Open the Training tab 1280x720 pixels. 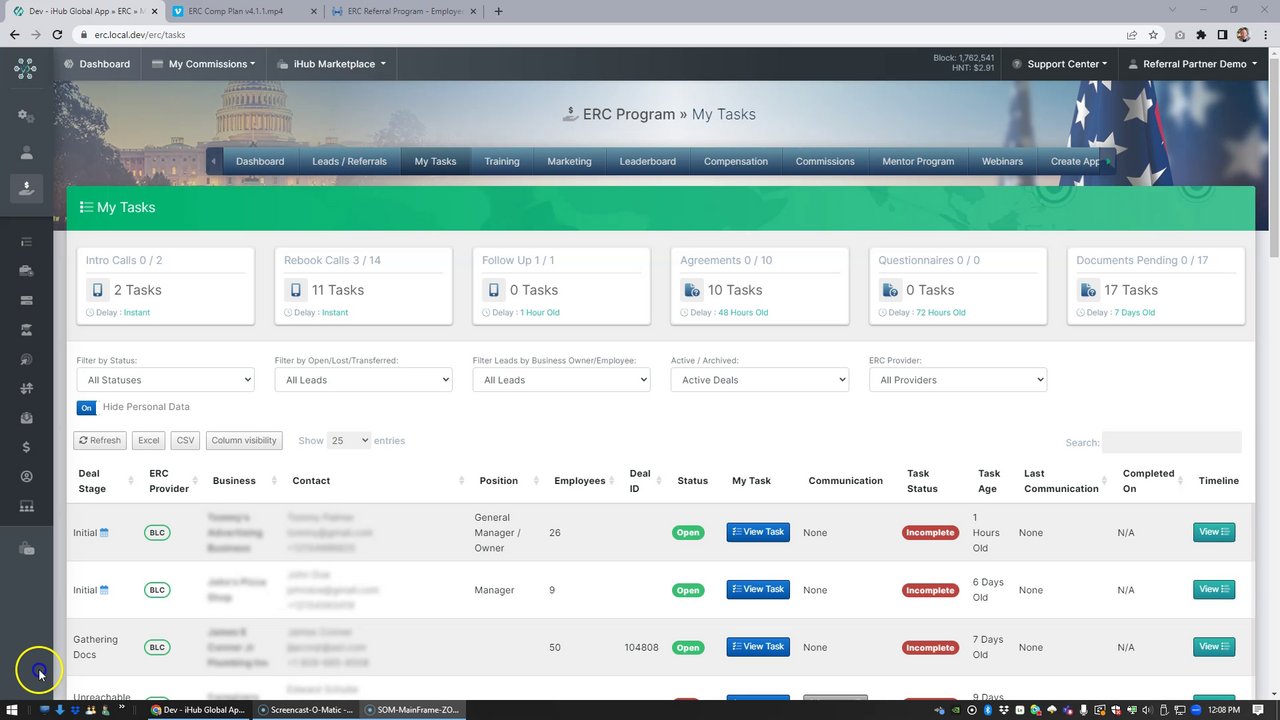tap(502, 161)
